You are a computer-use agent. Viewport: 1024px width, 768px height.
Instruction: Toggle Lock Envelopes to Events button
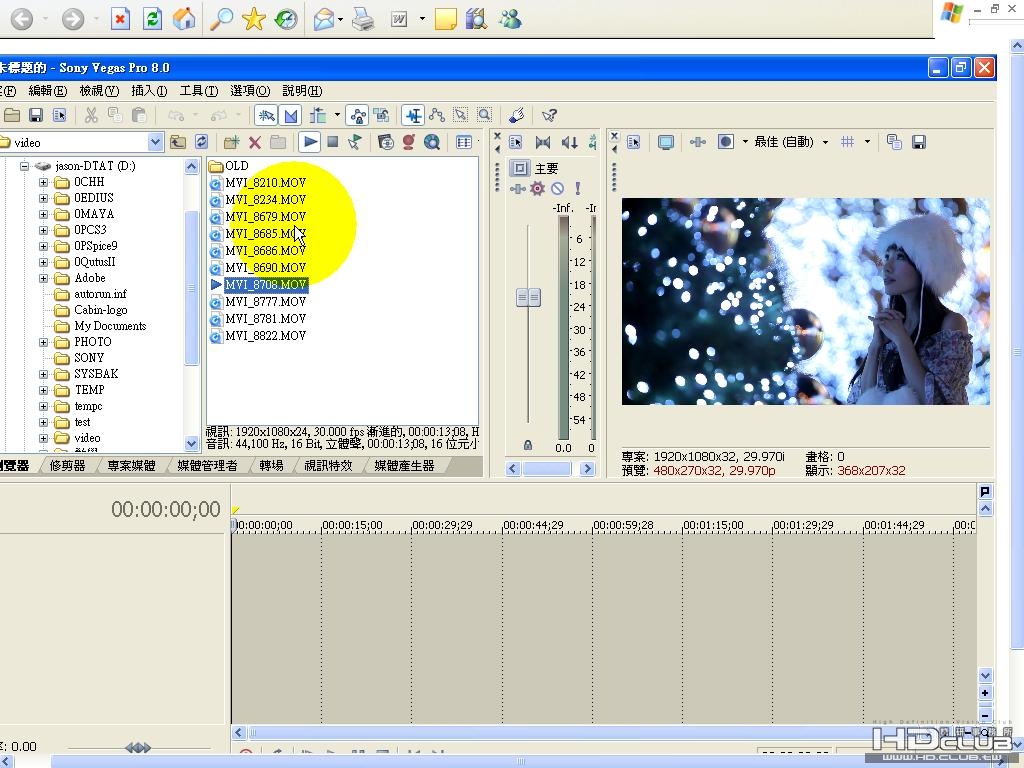pos(358,116)
